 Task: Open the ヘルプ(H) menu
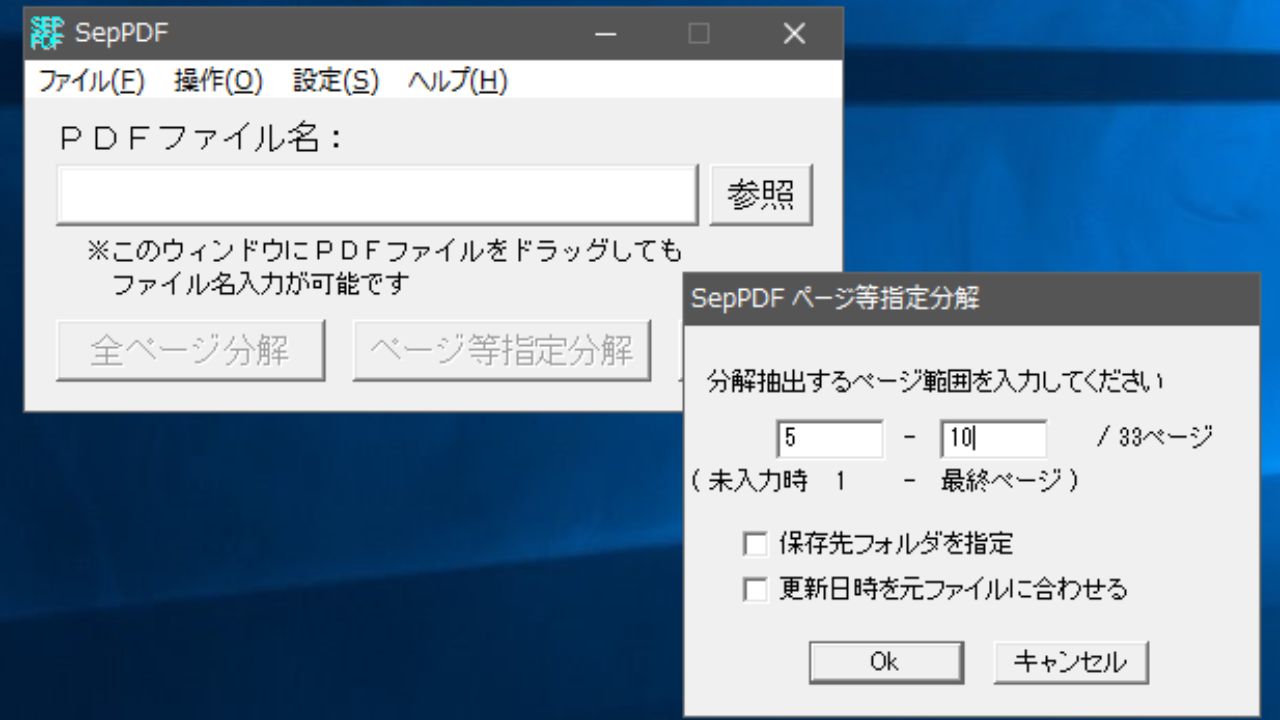pyautogui.click(x=458, y=82)
